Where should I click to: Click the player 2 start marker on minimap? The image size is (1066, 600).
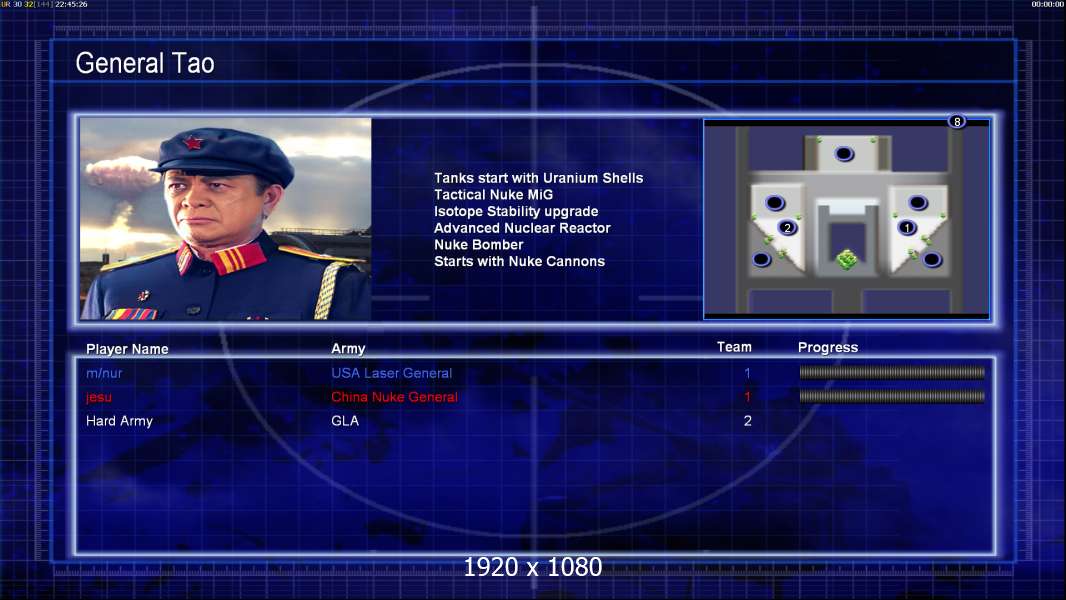pyautogui.click(x=787, y=228)
